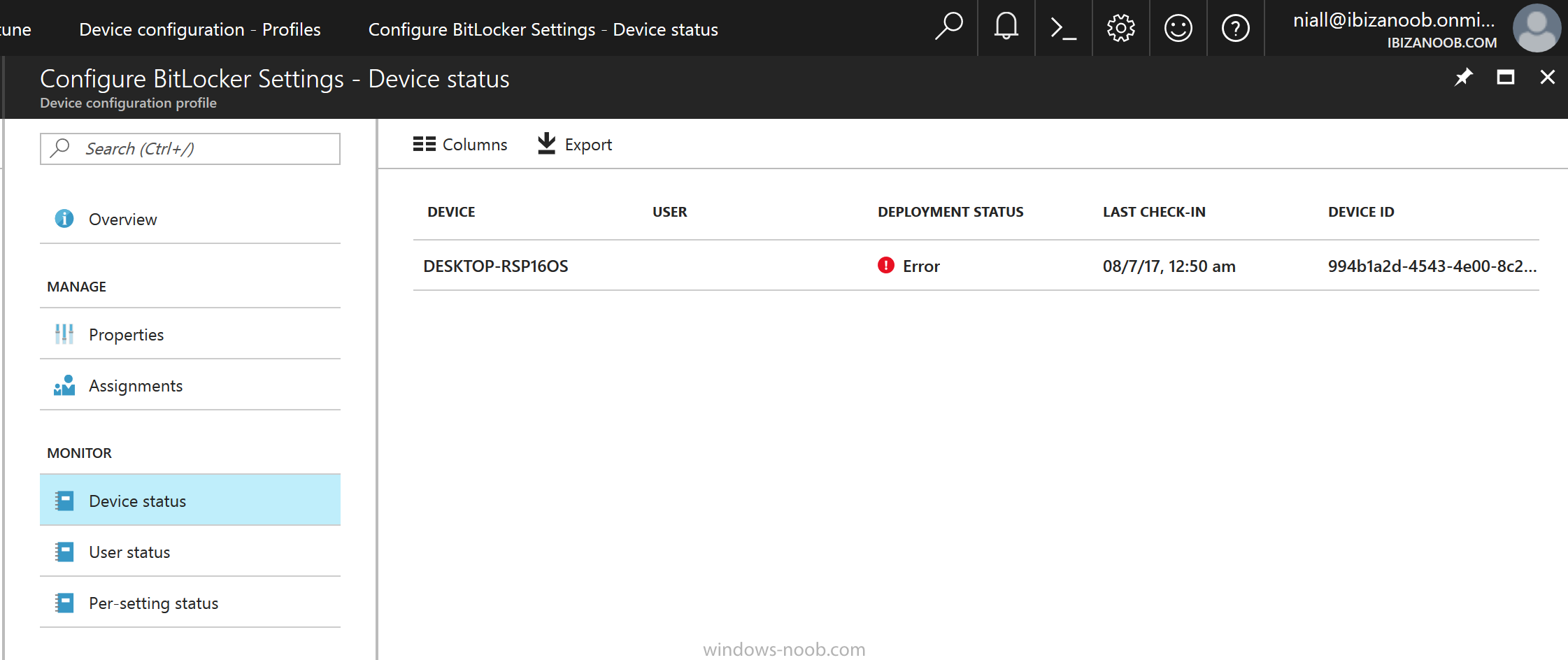Click the Overview info icon
Viewport: 1568px width, 660px height.
tap(64, 219)
